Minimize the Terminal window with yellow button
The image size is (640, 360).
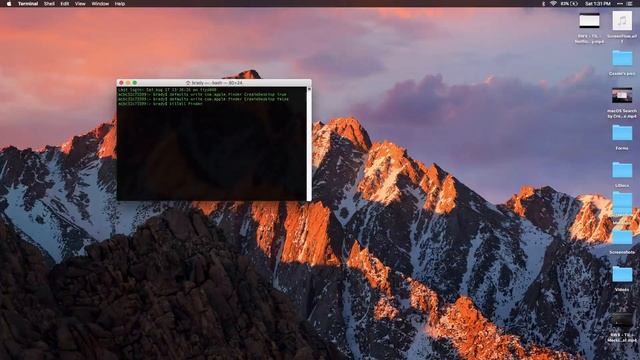click(128, 83)
